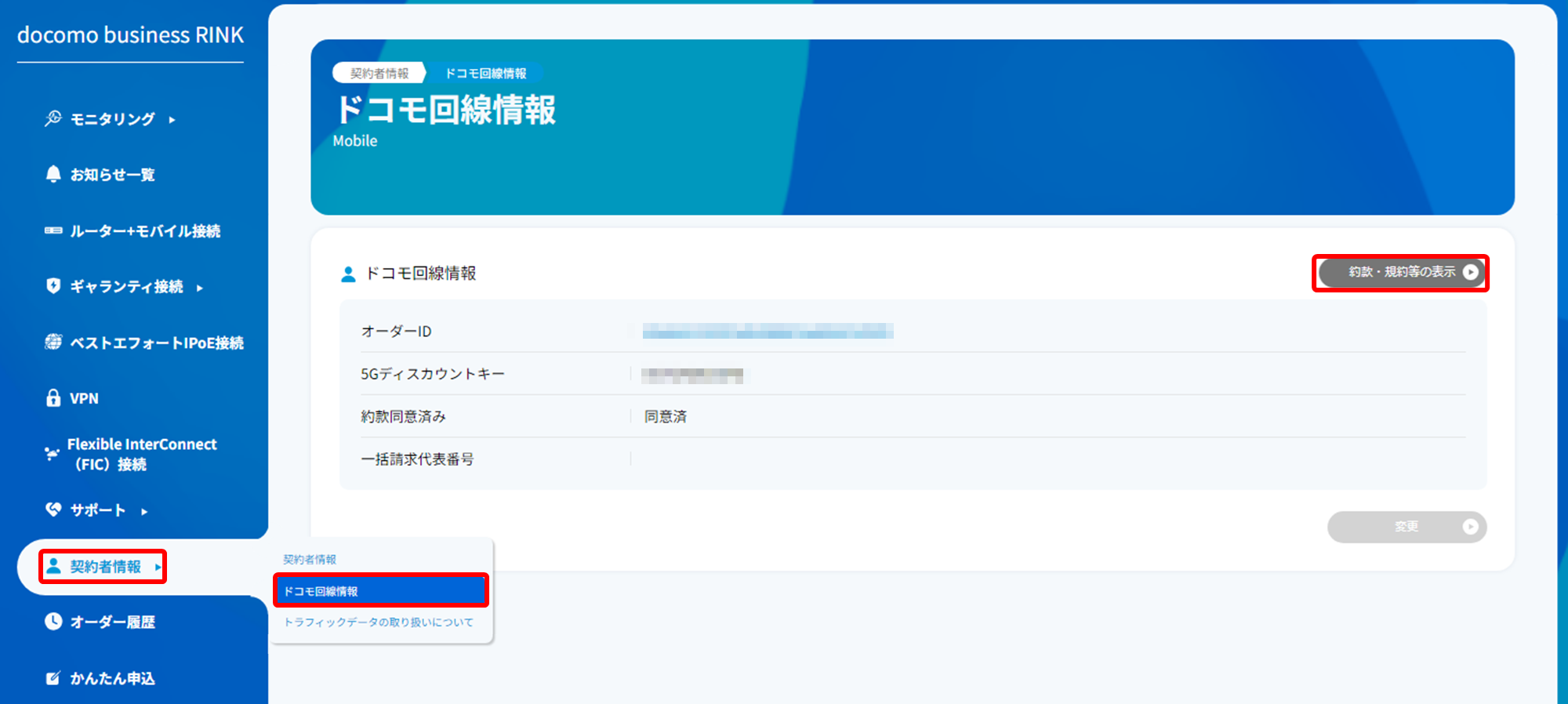The width and height of the screenshot is (1568, 704).
Task: Click the docomo business RINK logo
Action: click(130, 35)
